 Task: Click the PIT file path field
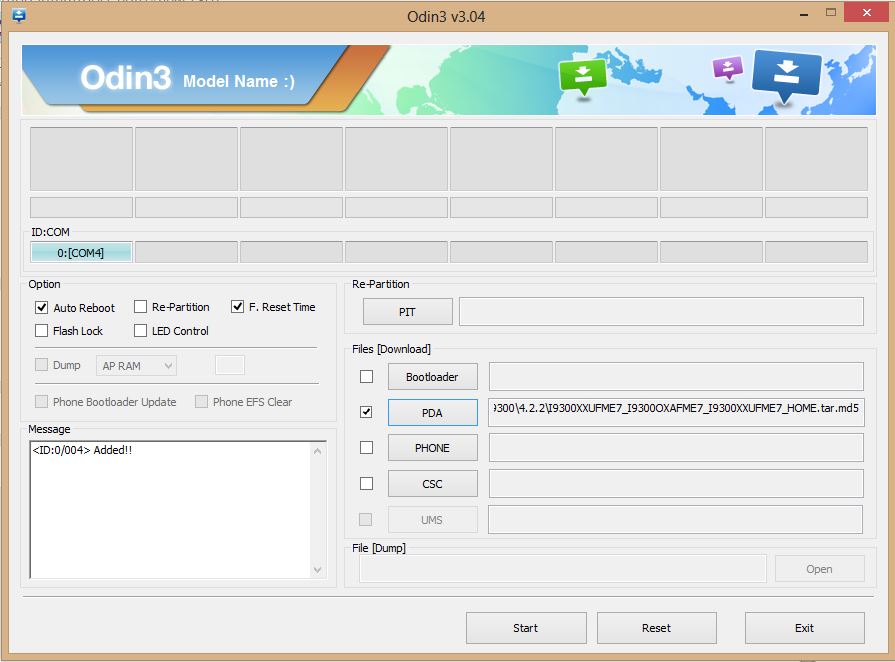click(x=662, y=312)
